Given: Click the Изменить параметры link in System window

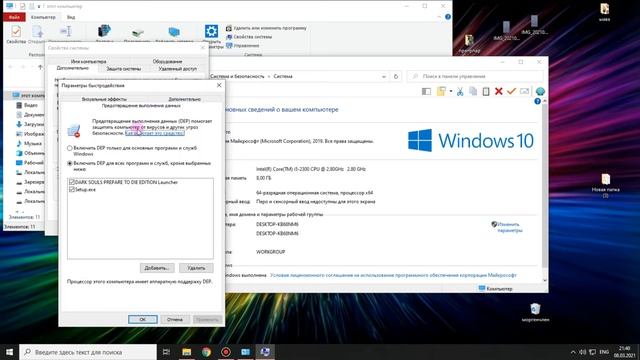Looking at the screenshot, I should click(509, 227).
